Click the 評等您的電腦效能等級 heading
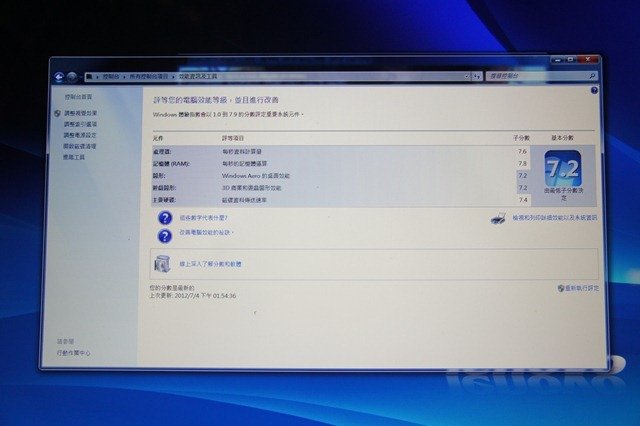 216,100
